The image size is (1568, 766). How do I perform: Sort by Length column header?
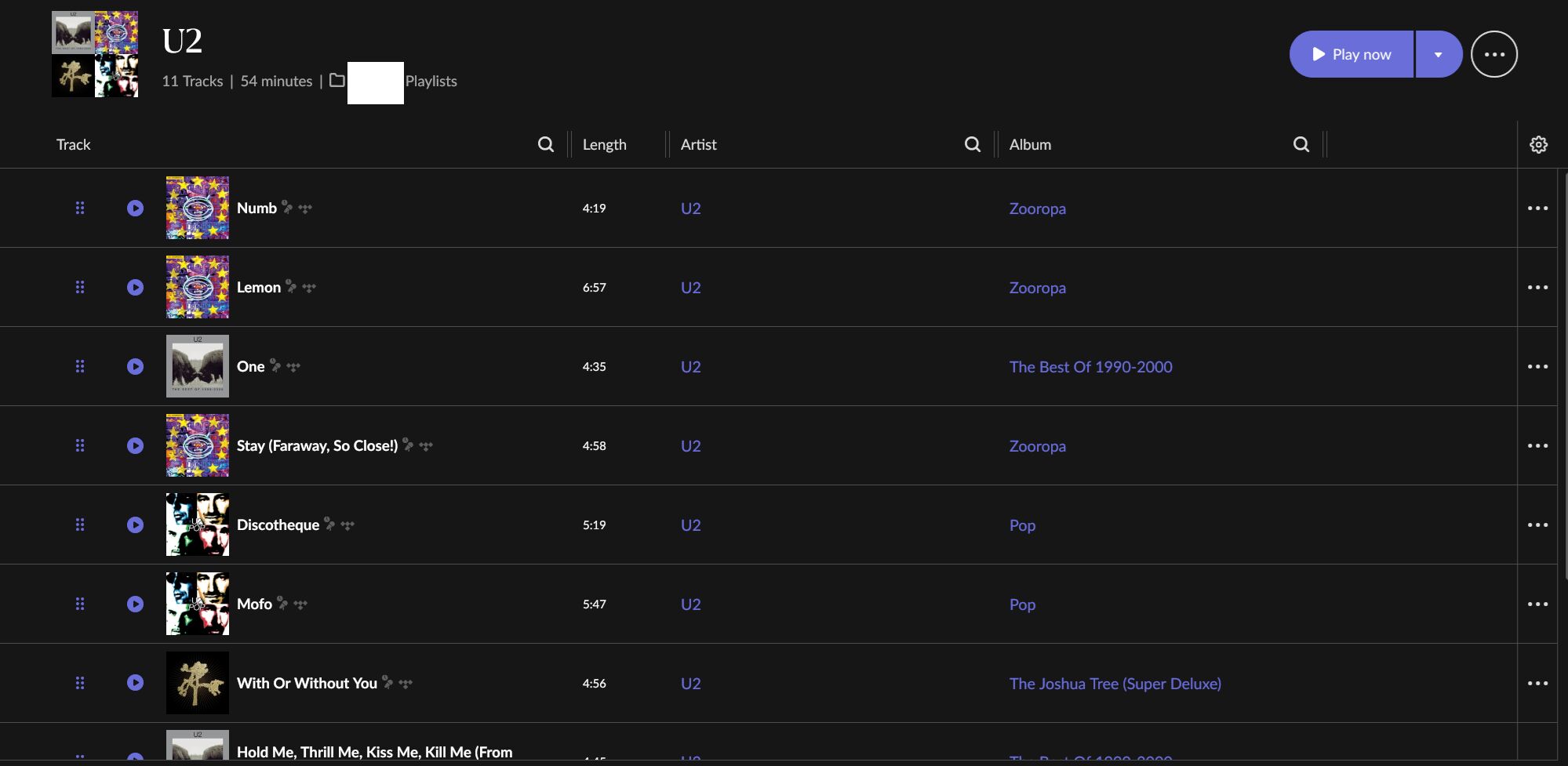pos(605,144)
